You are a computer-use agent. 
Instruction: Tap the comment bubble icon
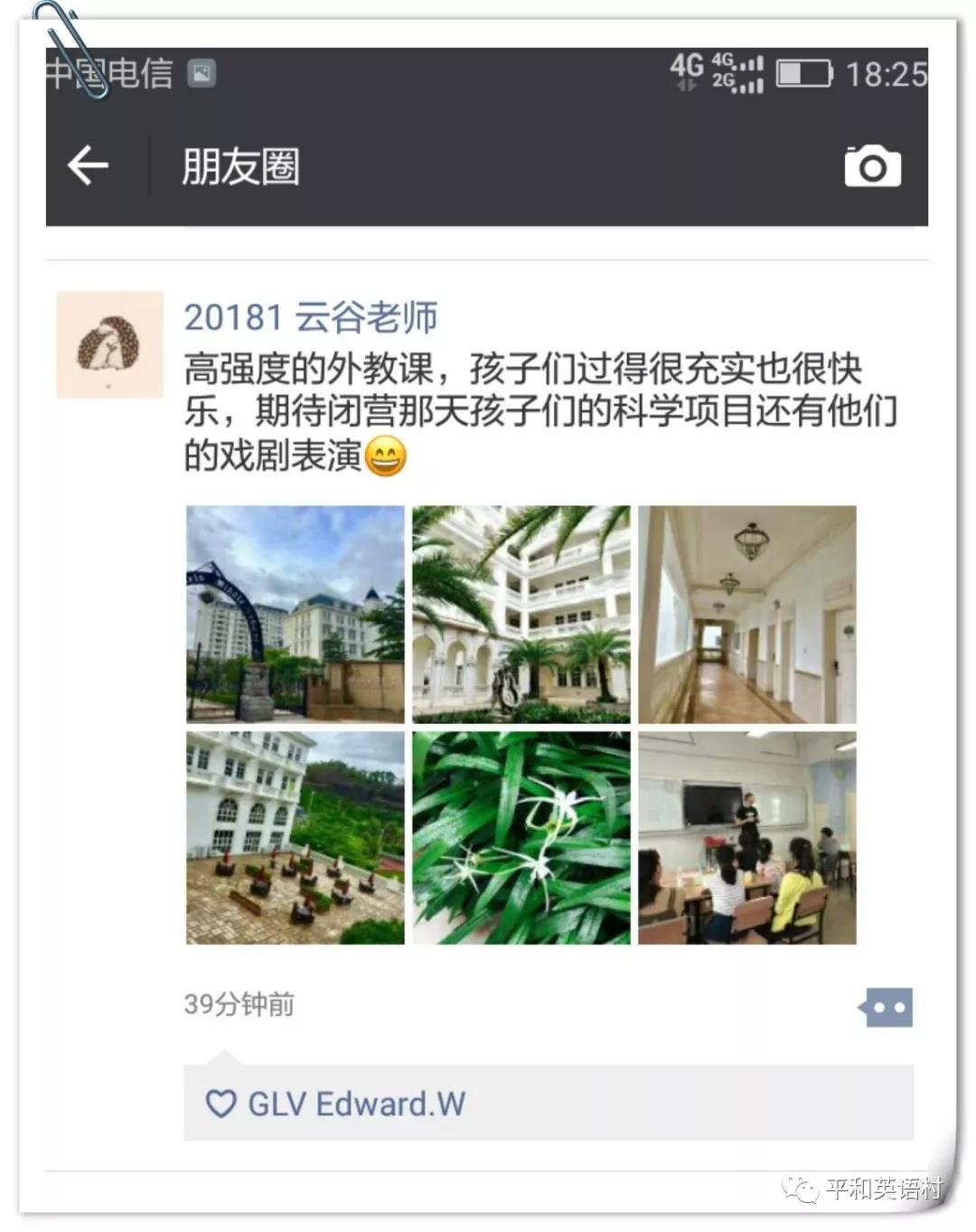click(886, 1007)
